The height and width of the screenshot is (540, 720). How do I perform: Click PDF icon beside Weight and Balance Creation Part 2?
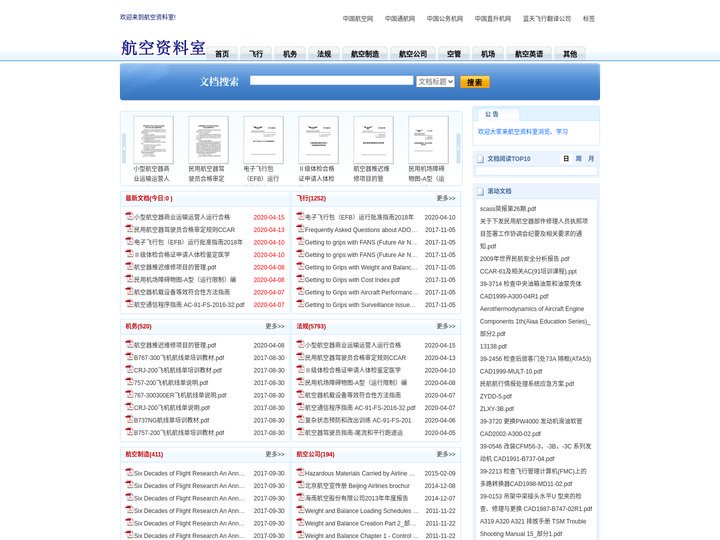coord(300,522)
